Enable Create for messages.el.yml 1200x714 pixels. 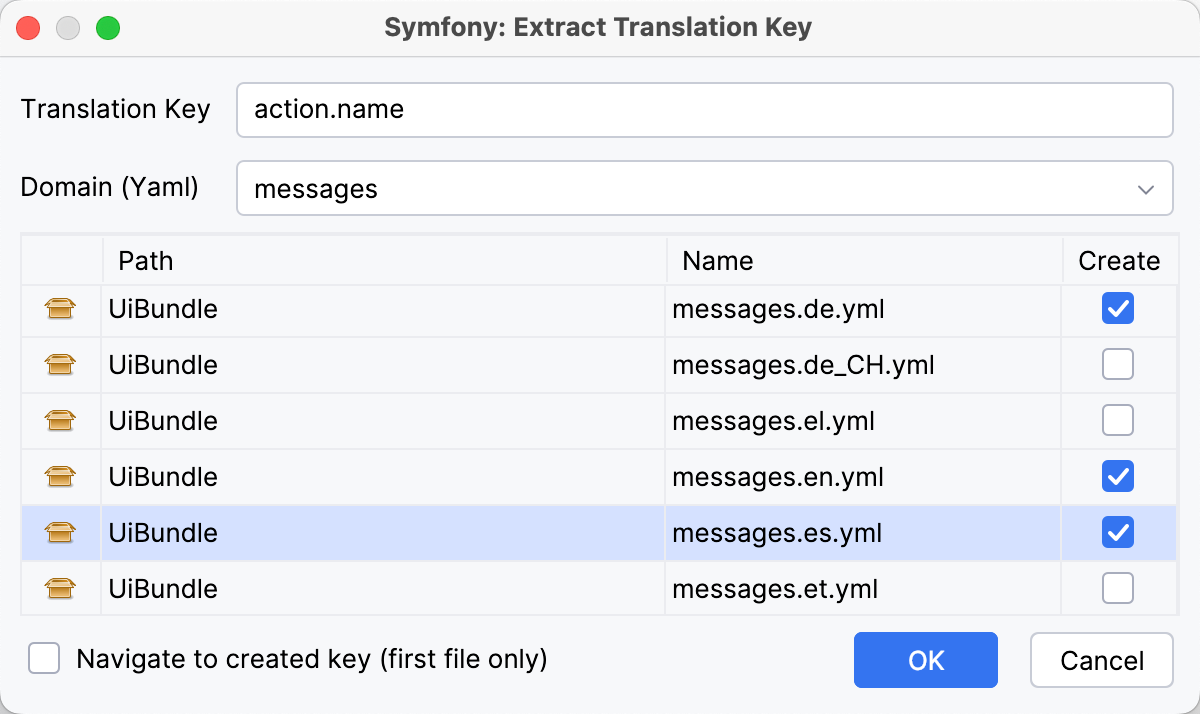pyautogui.click(x=1117, y=420)
